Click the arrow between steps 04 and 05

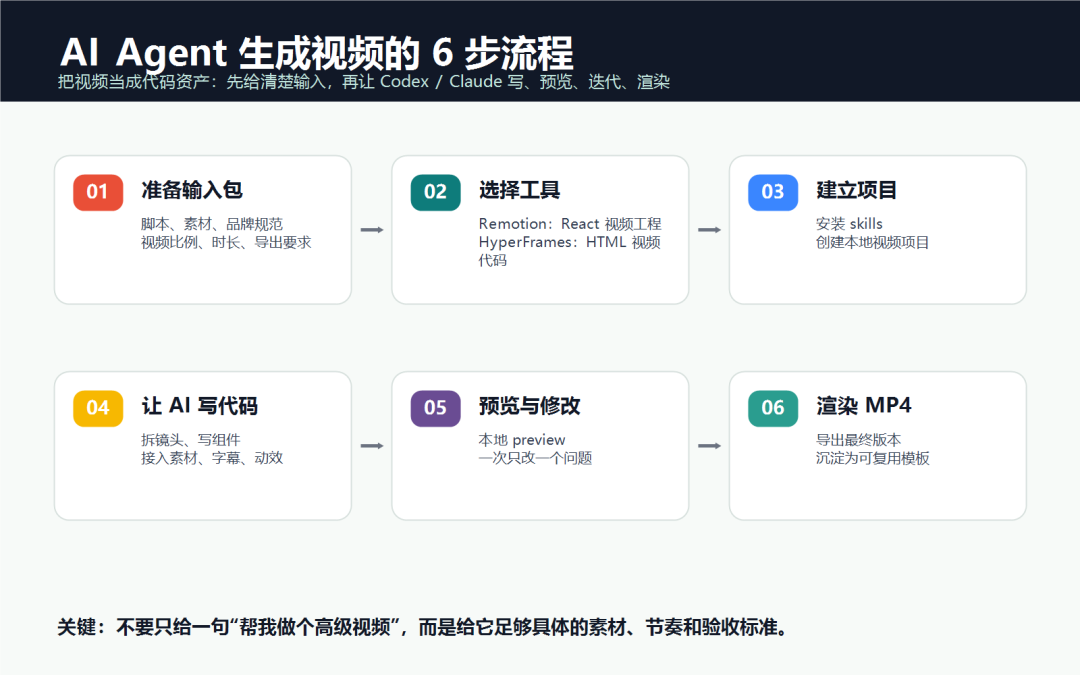[372, 446]
